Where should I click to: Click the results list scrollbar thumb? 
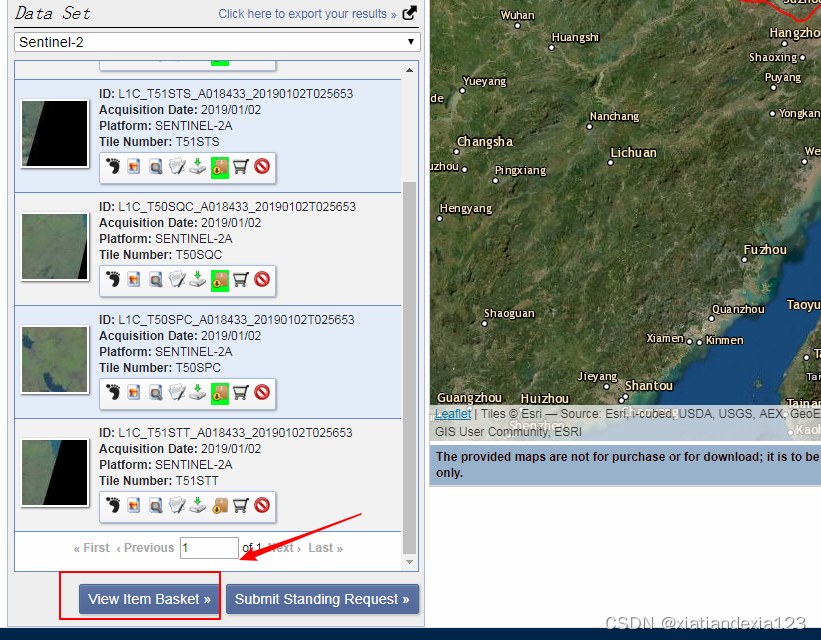(409, 367)
